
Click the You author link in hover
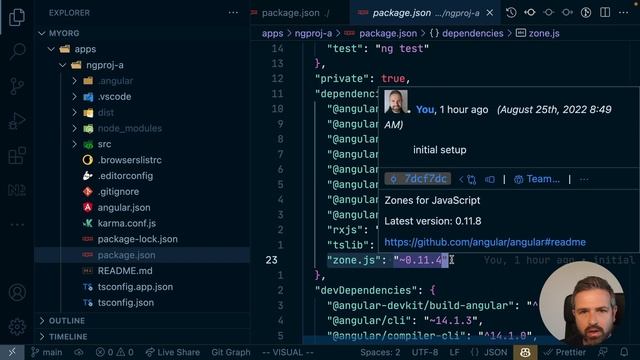pos(425,110)
